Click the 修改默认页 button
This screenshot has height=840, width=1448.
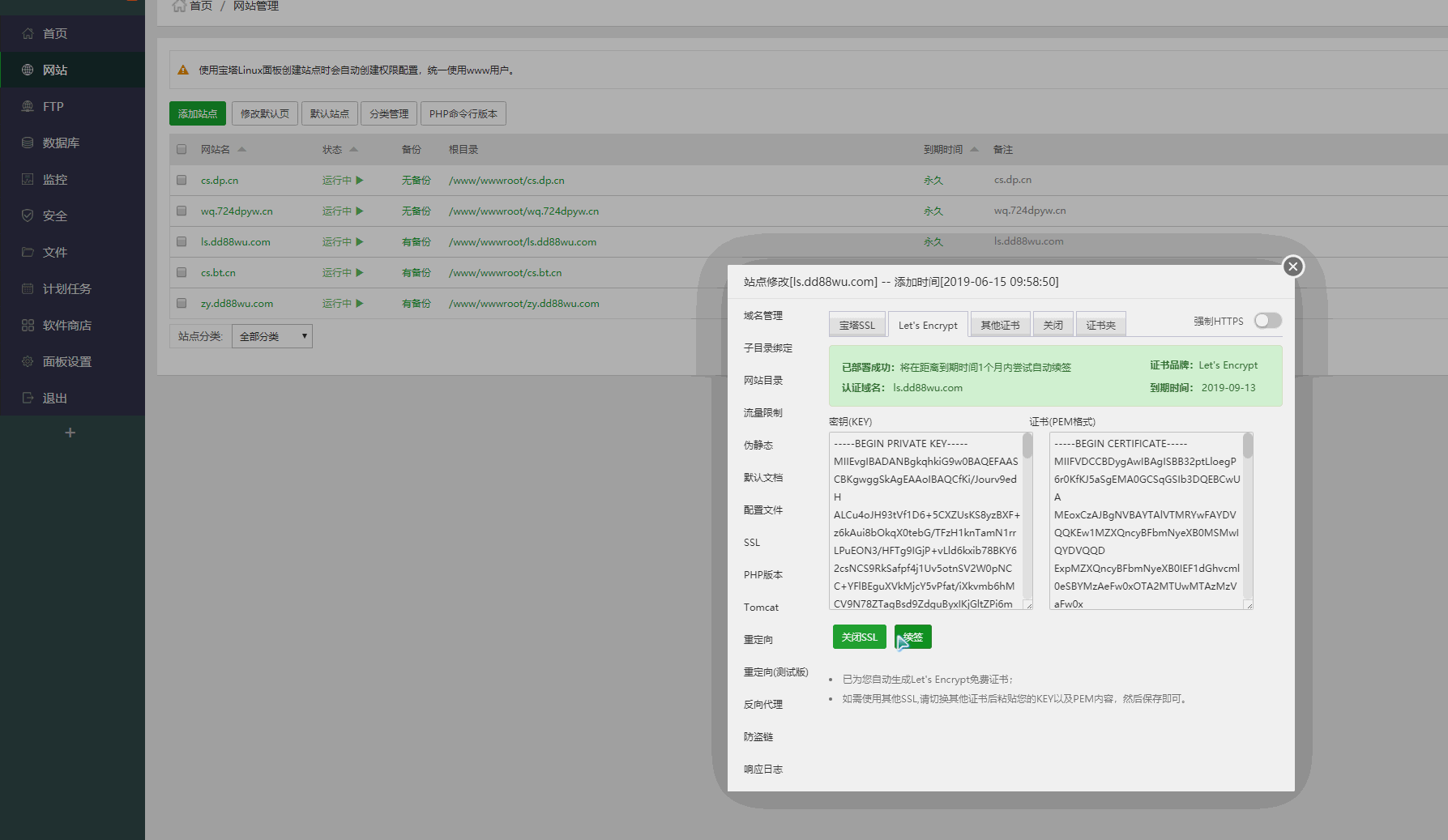[265, 113]
